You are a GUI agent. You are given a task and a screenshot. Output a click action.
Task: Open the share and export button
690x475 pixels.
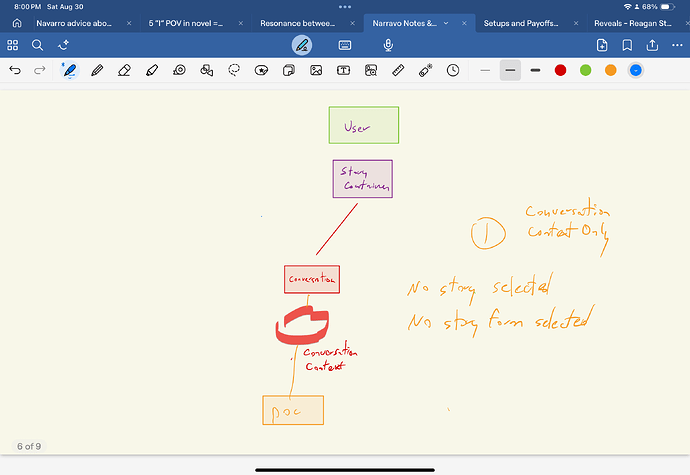(651, 45)
